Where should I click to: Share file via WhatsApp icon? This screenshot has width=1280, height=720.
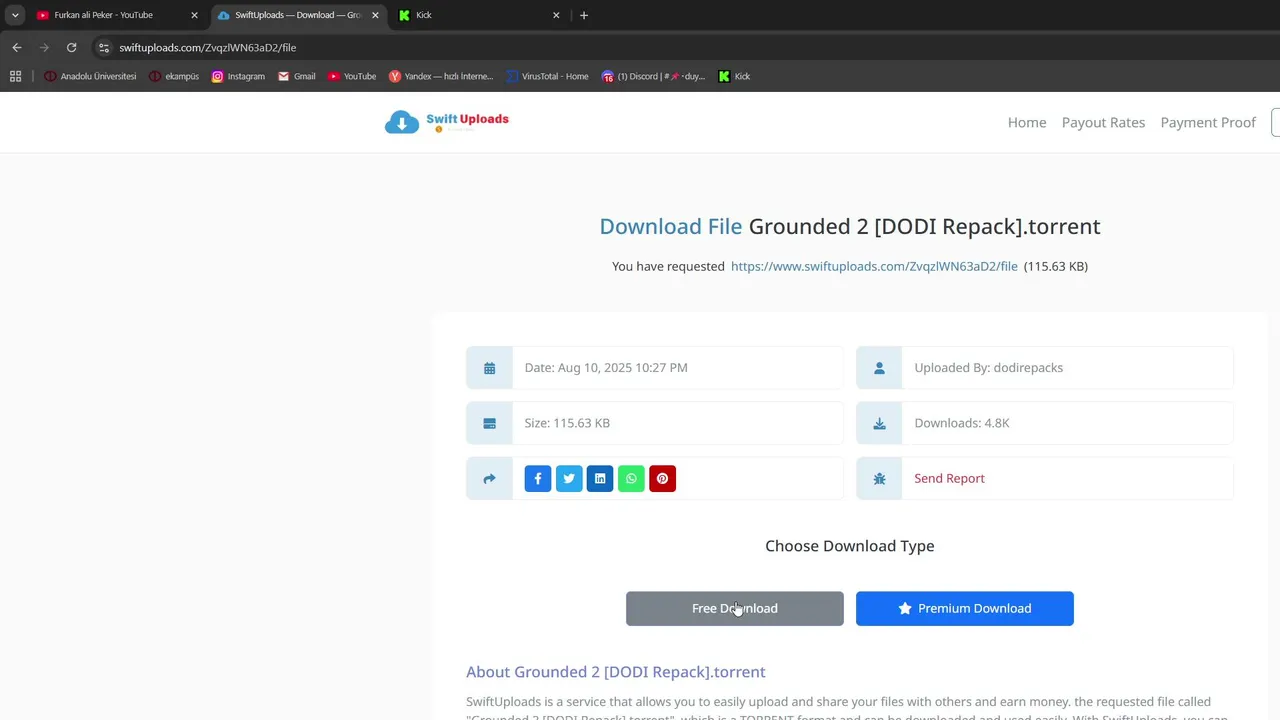click(x=631, y=479)
